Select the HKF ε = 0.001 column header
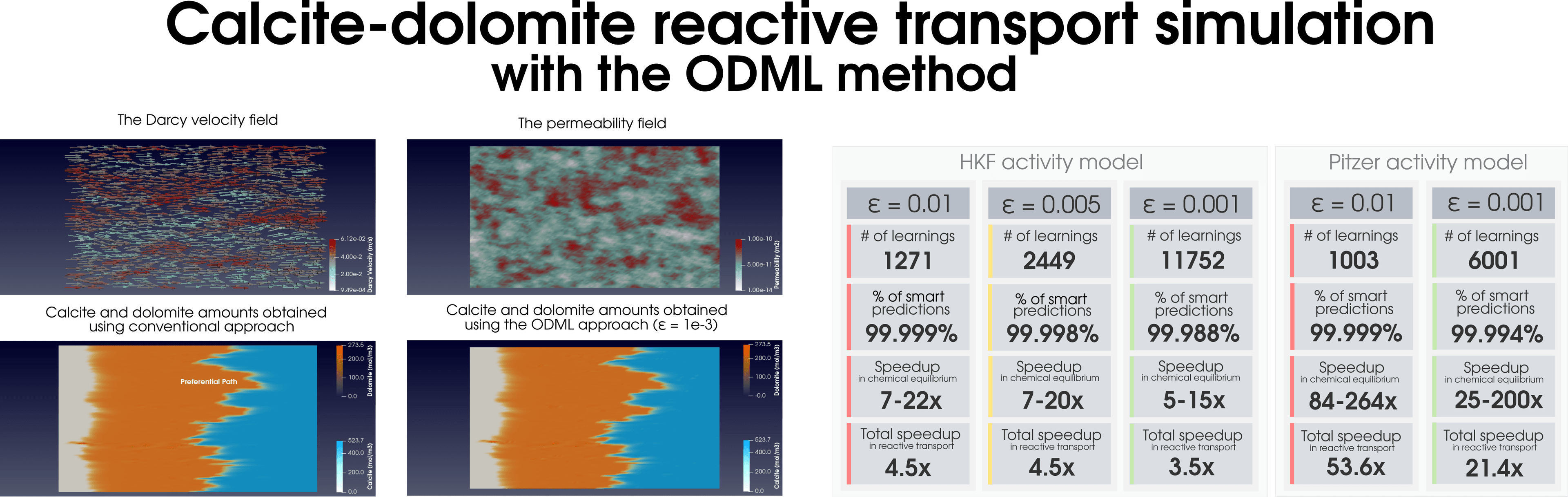 [x=1191, y=204]
